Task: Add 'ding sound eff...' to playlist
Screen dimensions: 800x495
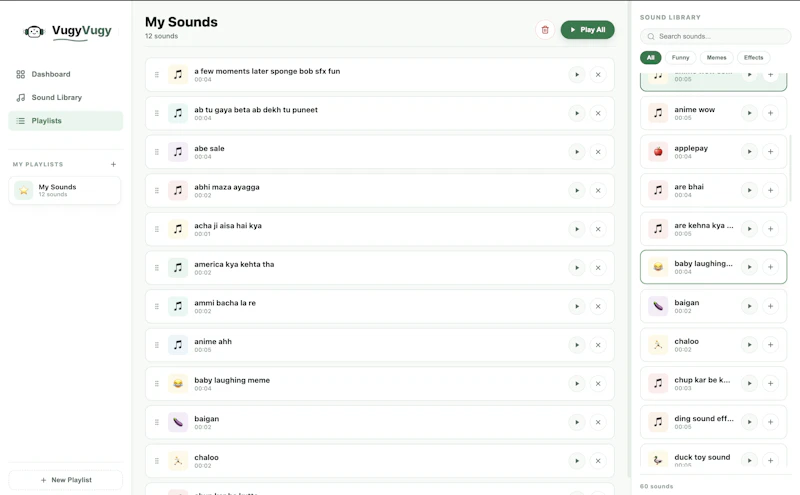Action: pos(770,422)
